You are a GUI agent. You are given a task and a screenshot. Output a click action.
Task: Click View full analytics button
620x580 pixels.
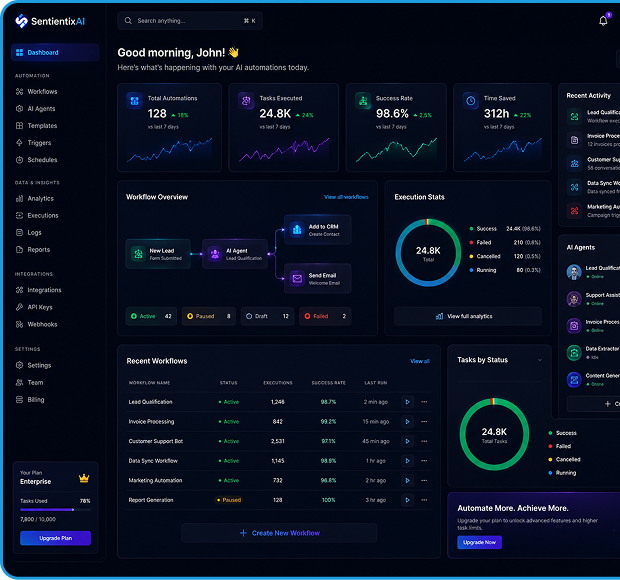click(x=468, y=316)
